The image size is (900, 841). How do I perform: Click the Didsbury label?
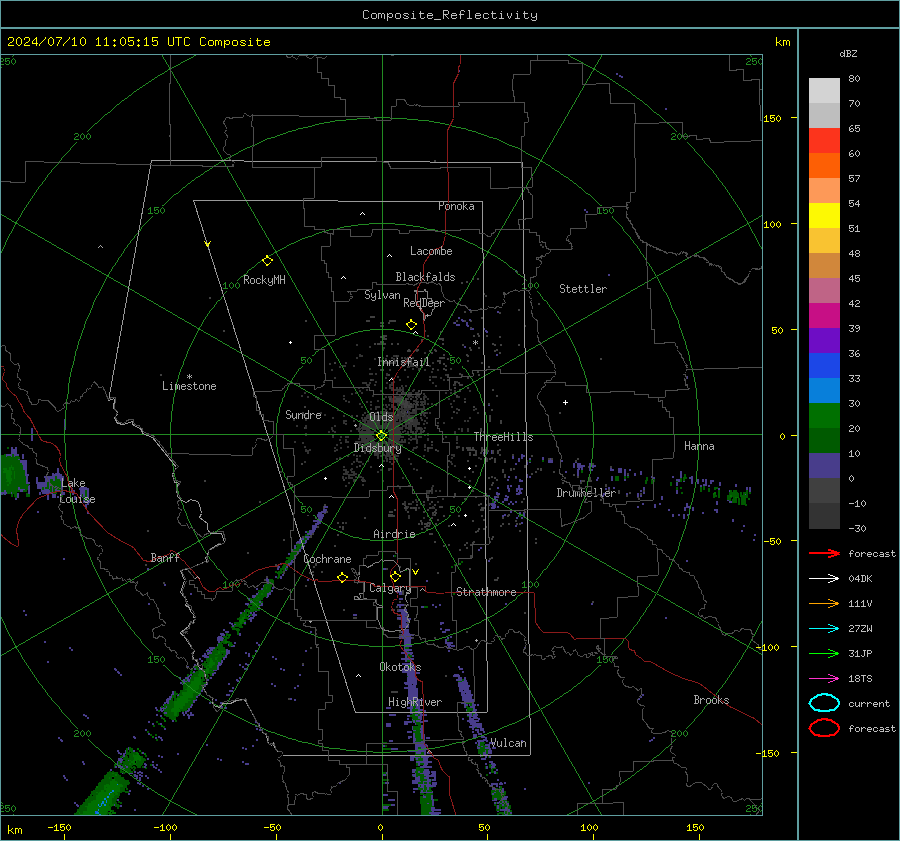click(x=377, y=448)
